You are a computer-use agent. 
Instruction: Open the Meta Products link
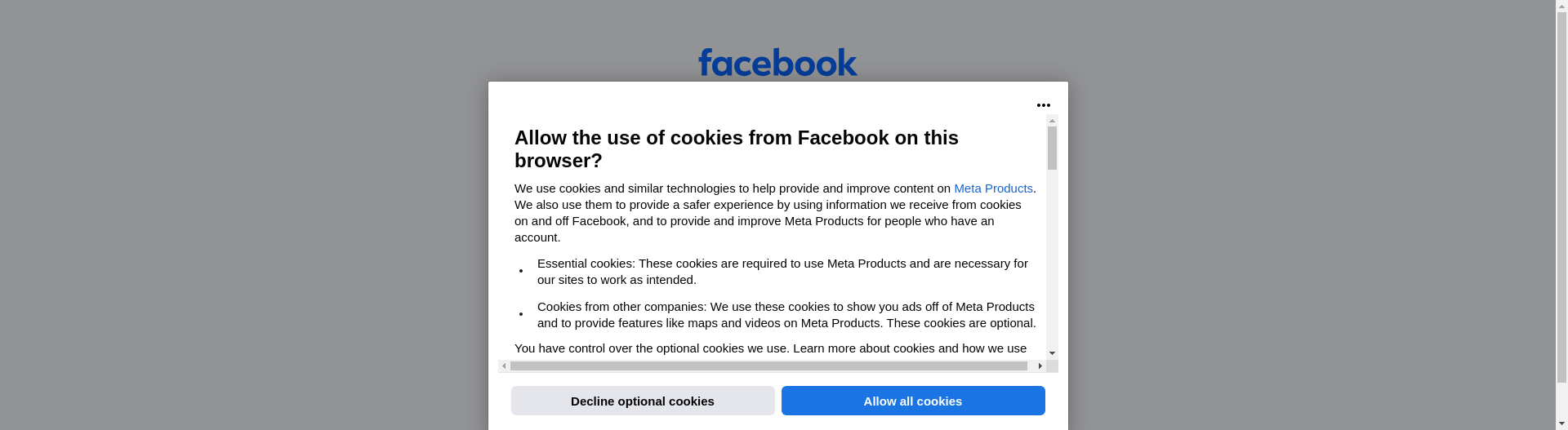[993, 188]
